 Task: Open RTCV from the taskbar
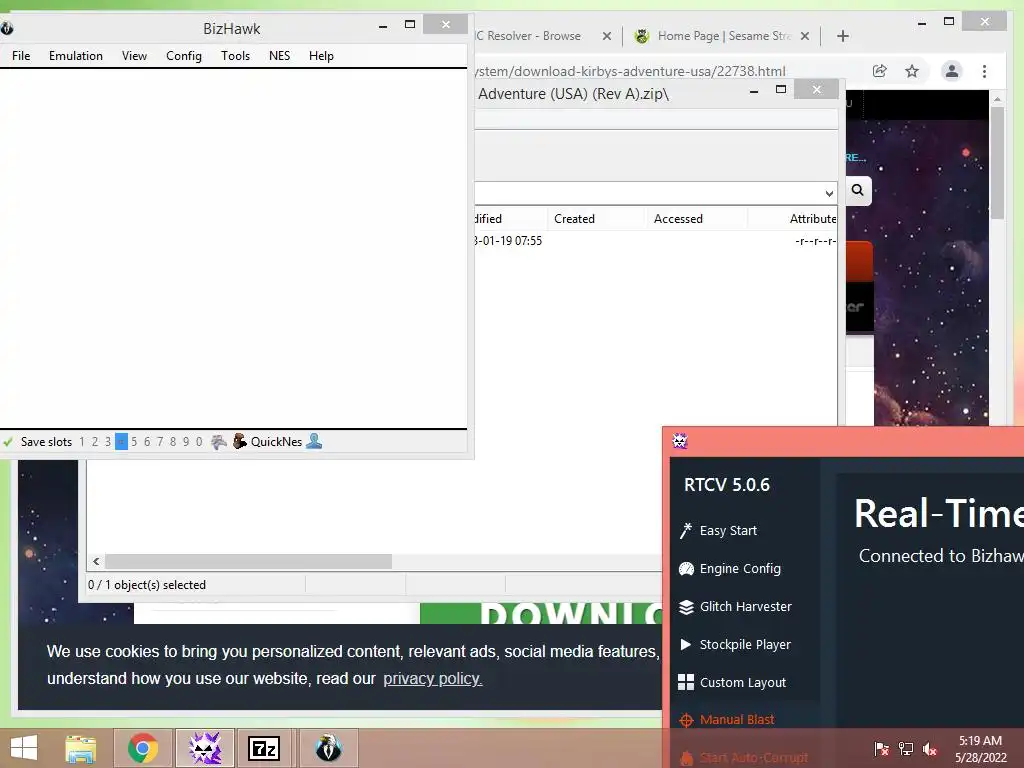click(205, 748)
